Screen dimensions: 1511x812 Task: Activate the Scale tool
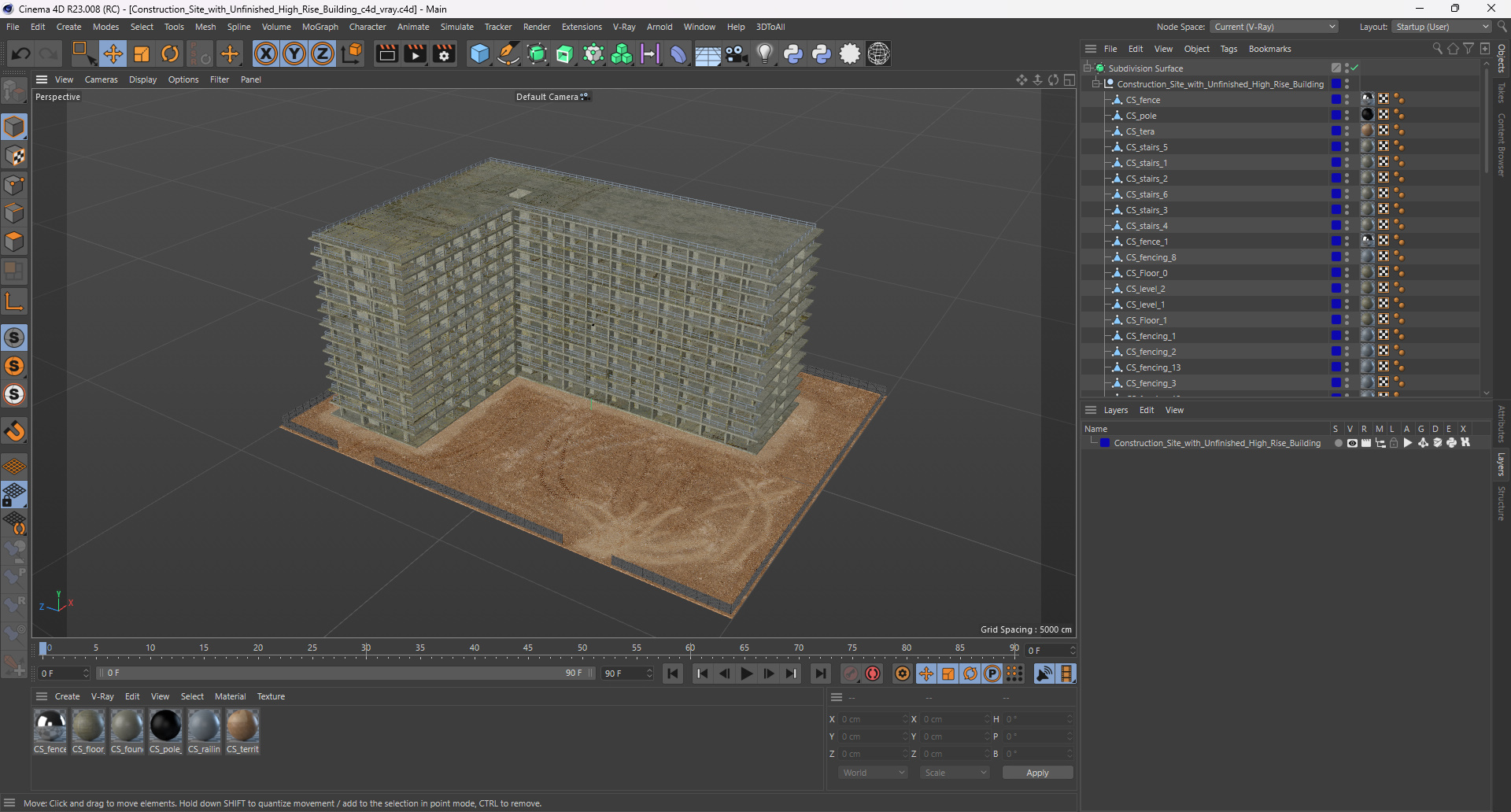(142, 54)
